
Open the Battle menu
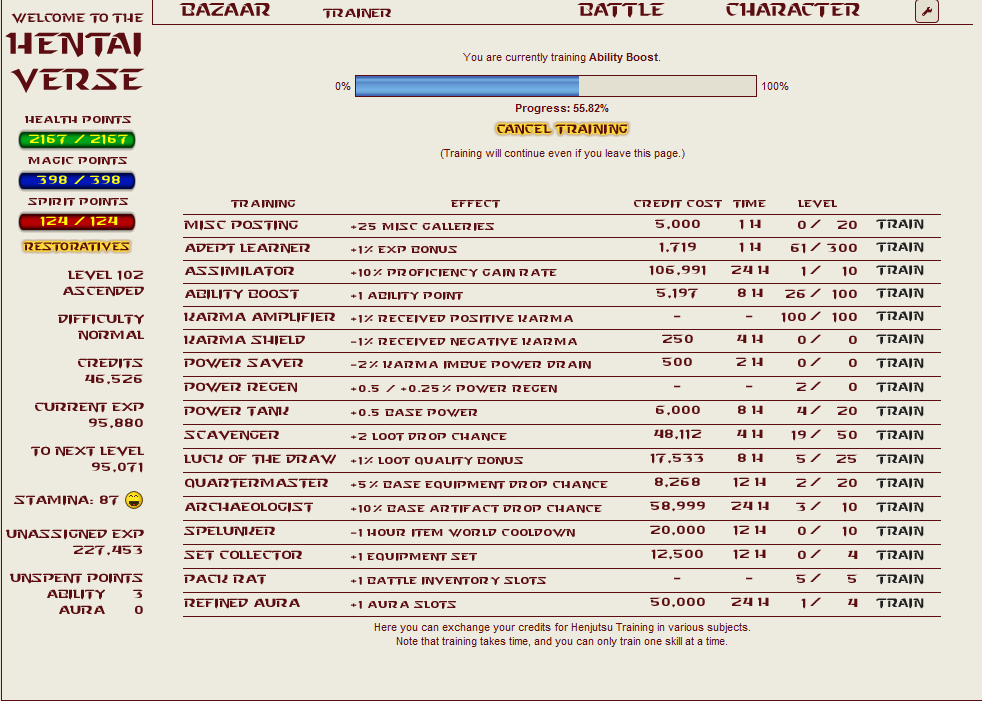coord(621,10)
